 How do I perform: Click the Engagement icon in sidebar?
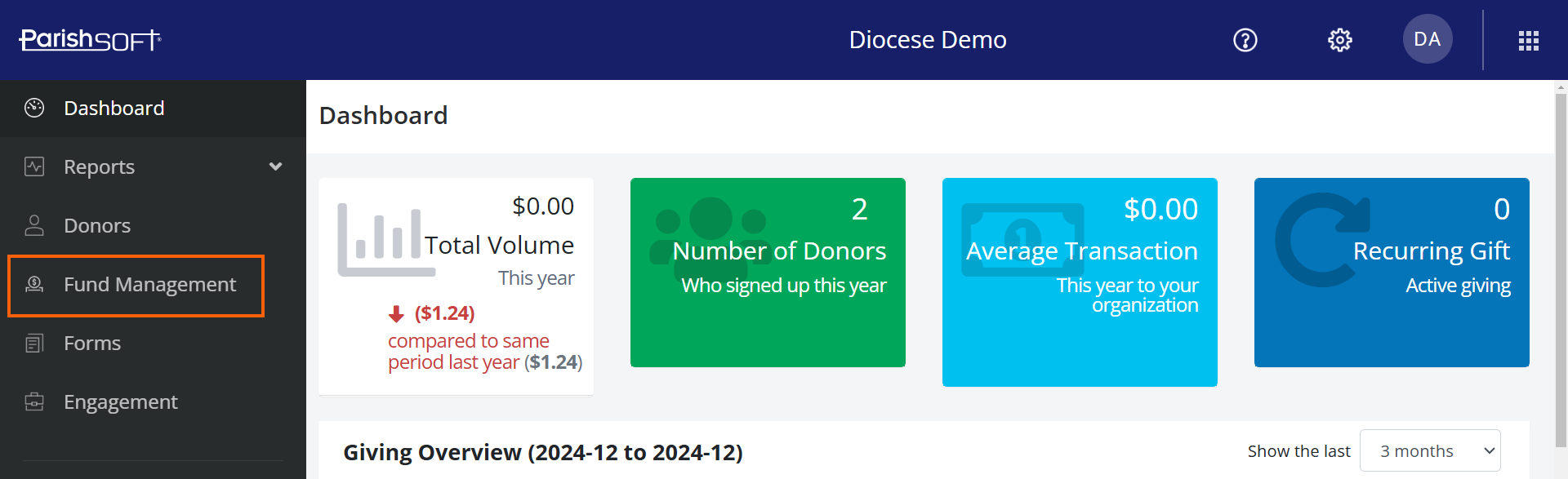(x=34, y=401)
